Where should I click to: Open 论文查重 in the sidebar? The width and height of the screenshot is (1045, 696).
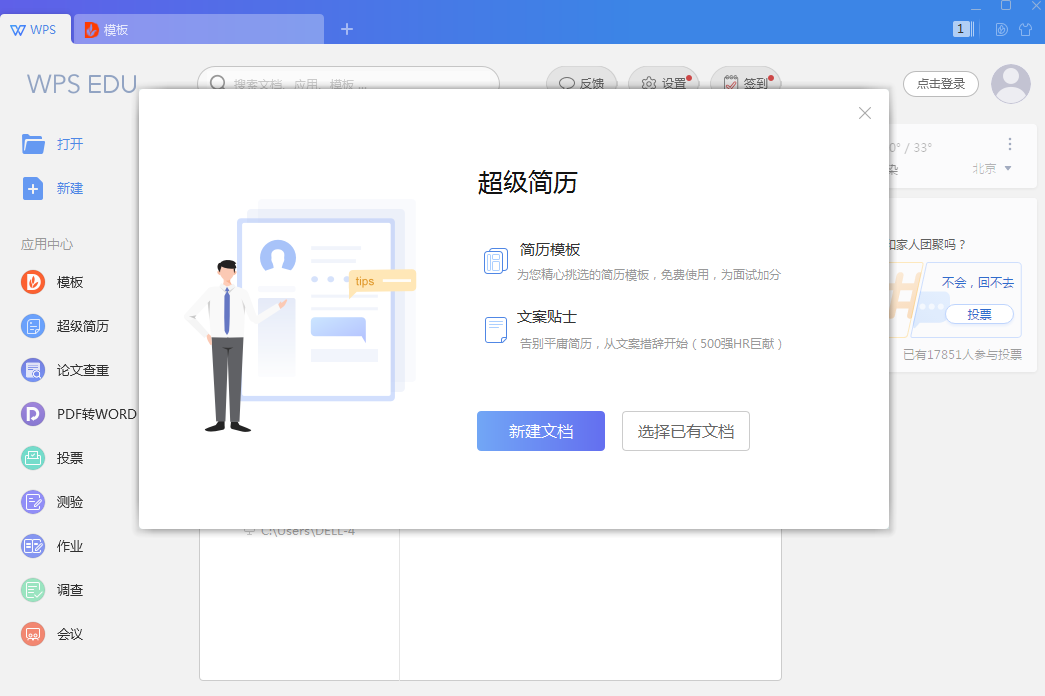65,370
